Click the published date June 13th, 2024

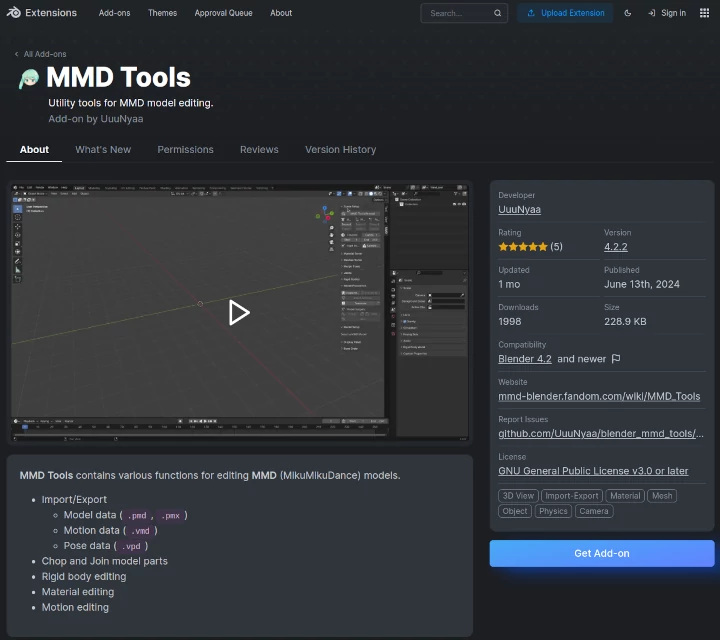tap(641, 284)
